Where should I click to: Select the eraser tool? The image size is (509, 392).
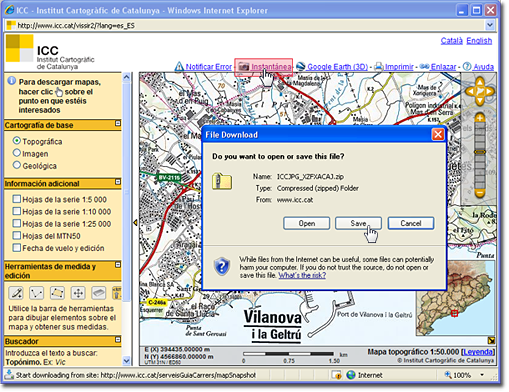pos(99,293)
